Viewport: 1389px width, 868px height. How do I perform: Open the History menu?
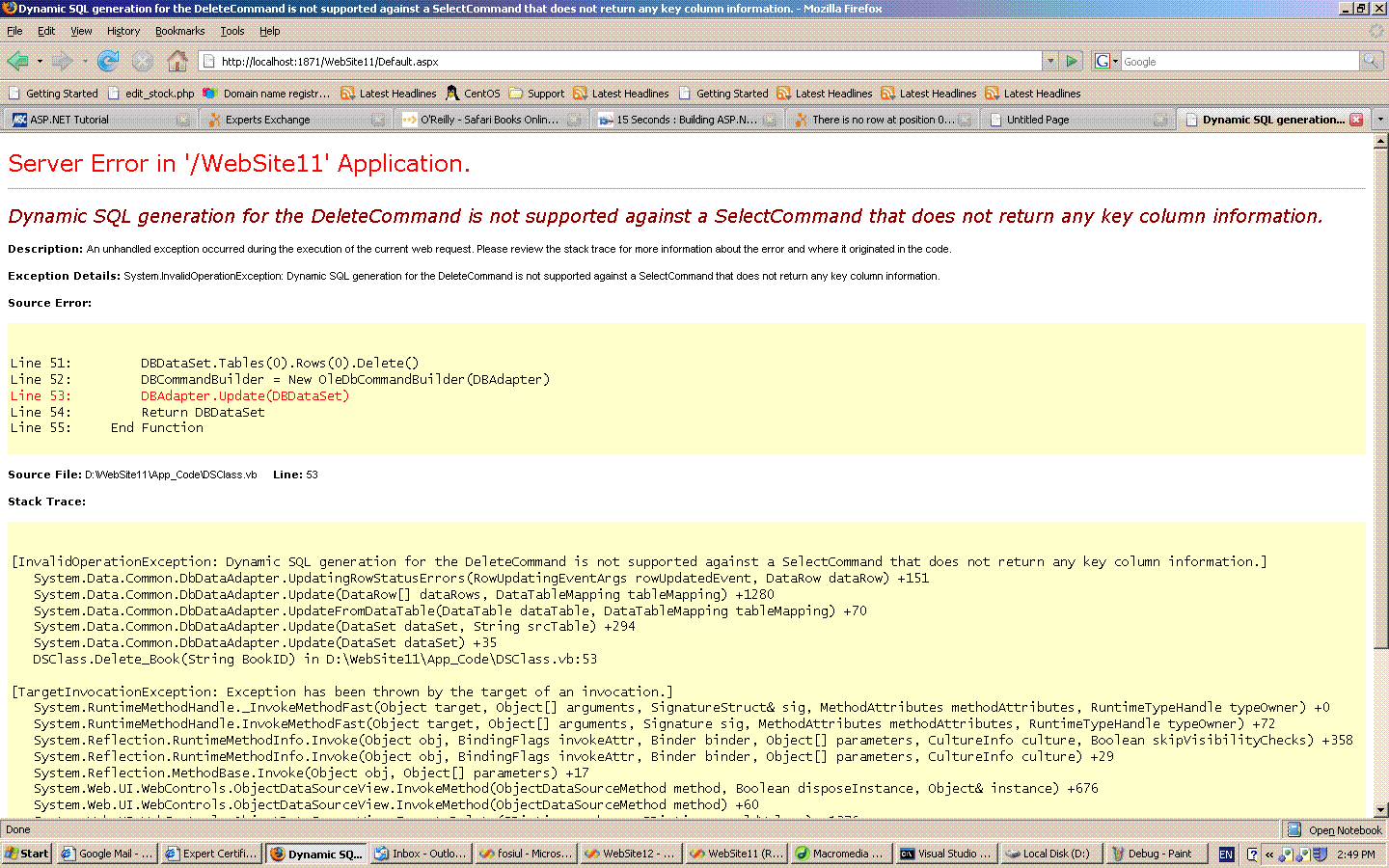pyautogui.click(x=123, y=31)
